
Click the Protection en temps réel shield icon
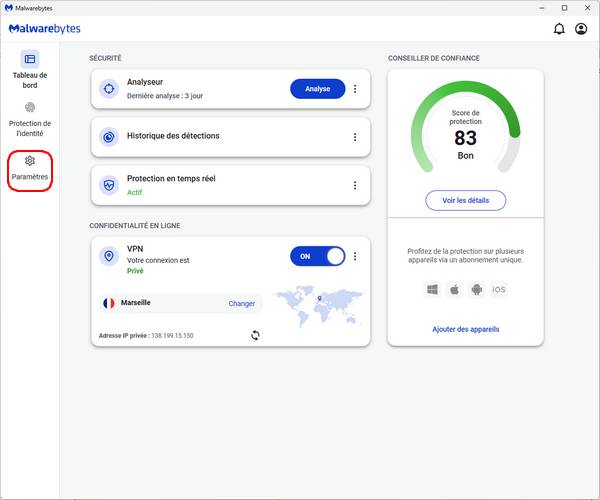click(109, 186)
